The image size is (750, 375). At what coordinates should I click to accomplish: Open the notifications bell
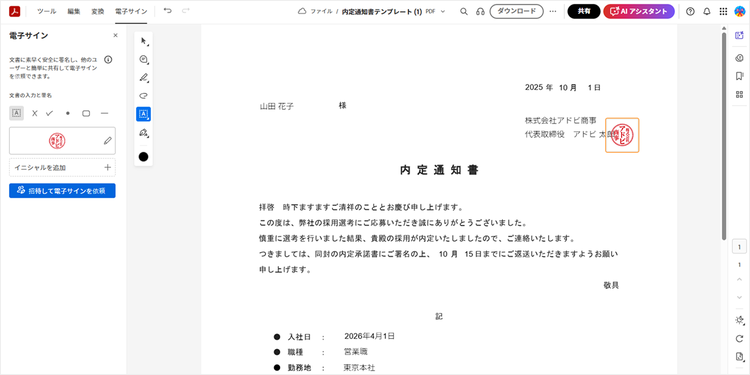(x=707, y=11)
